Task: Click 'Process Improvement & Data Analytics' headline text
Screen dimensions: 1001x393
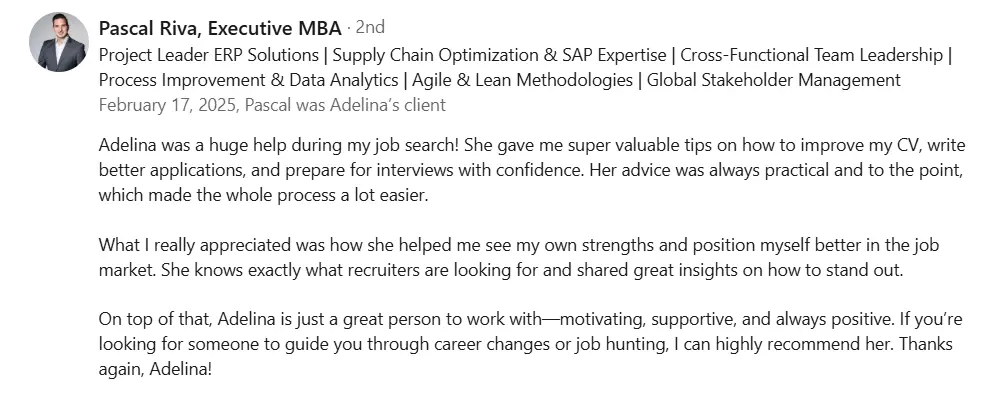Action: (248, 80)
